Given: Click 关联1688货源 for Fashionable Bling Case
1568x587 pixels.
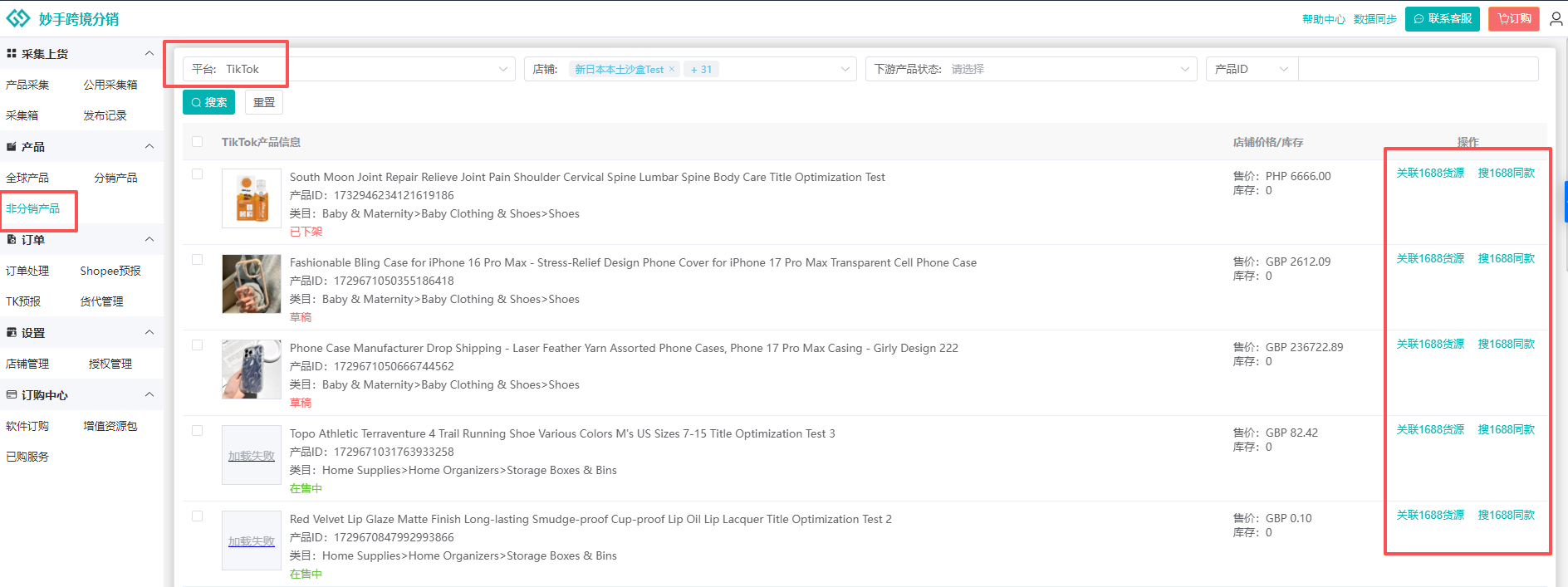Looking at the screenshot, I should point(1430,258).
